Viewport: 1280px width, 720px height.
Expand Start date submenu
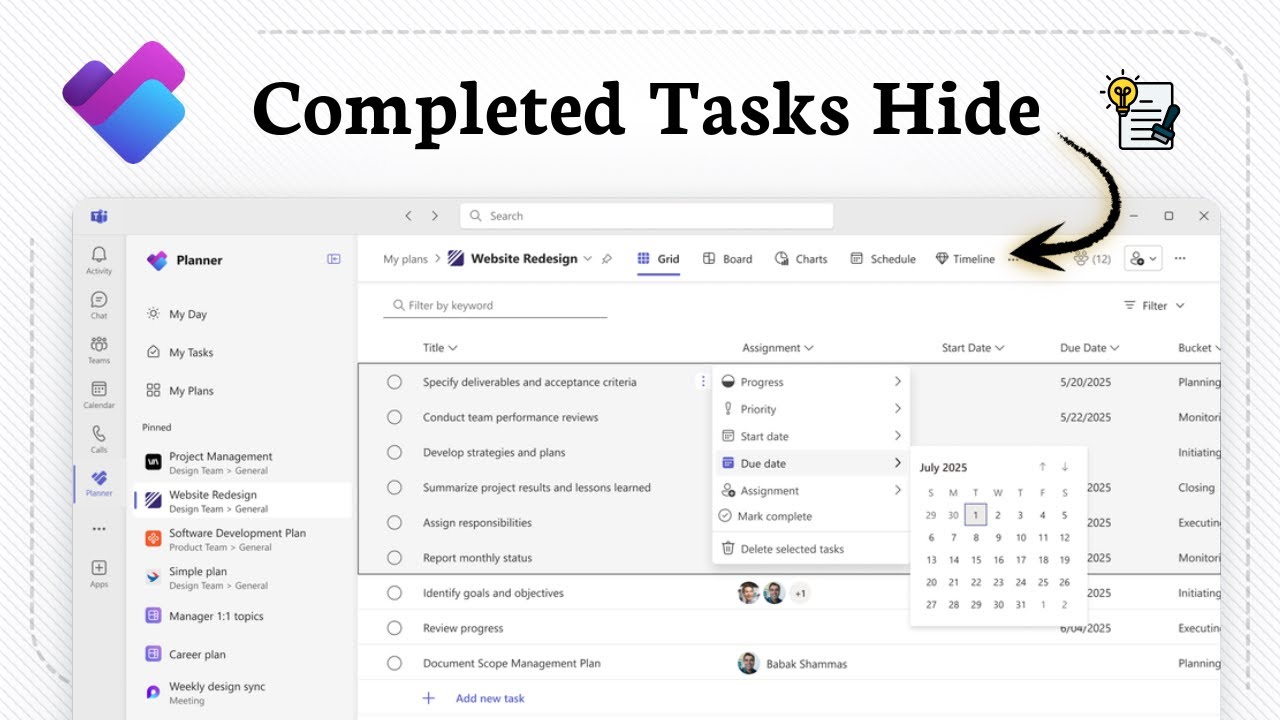(811, 436)
